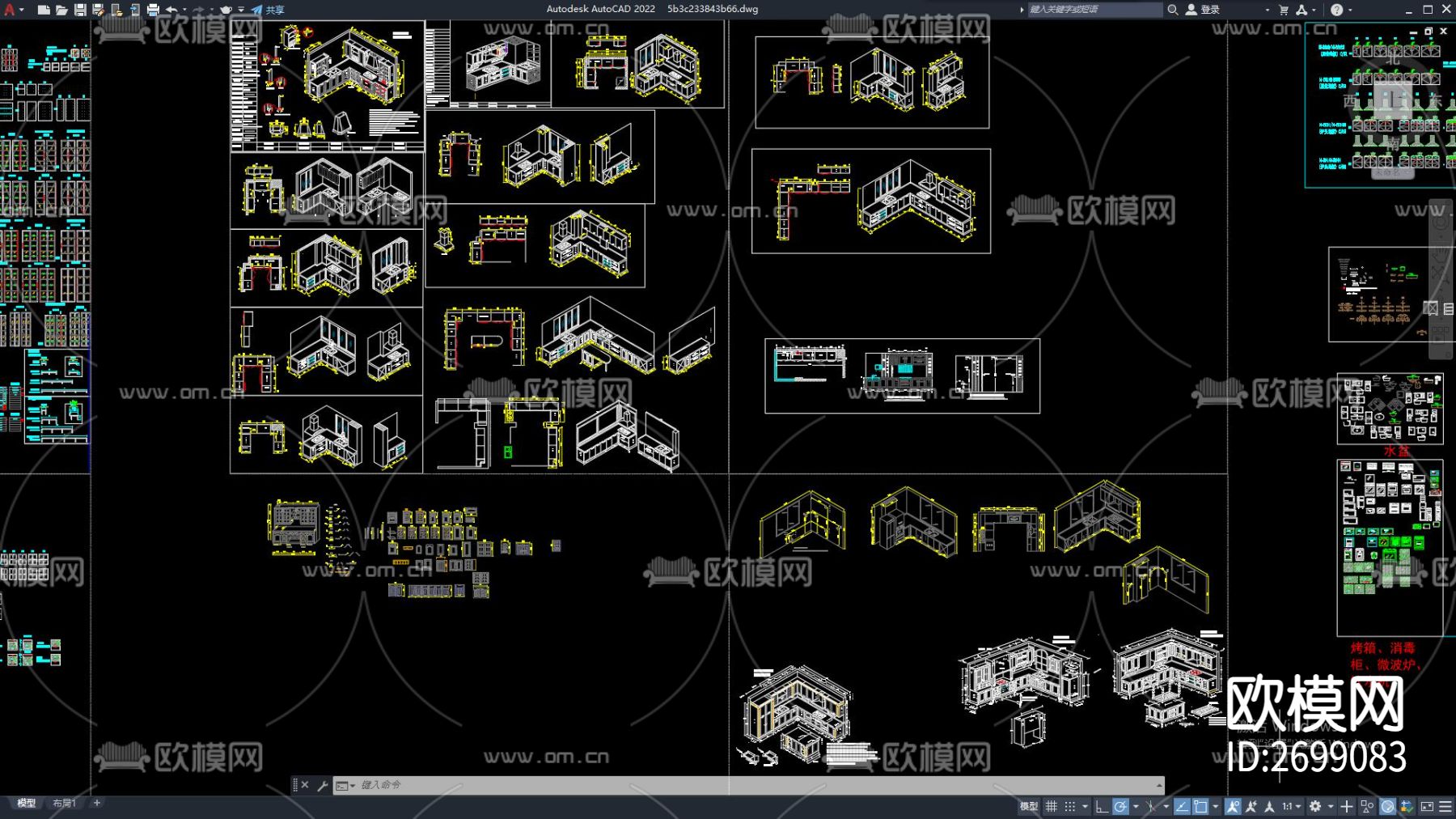The image size is (1456, 819).
Task: Open workspace switching gear icon
Action: tap(1316, 806)
